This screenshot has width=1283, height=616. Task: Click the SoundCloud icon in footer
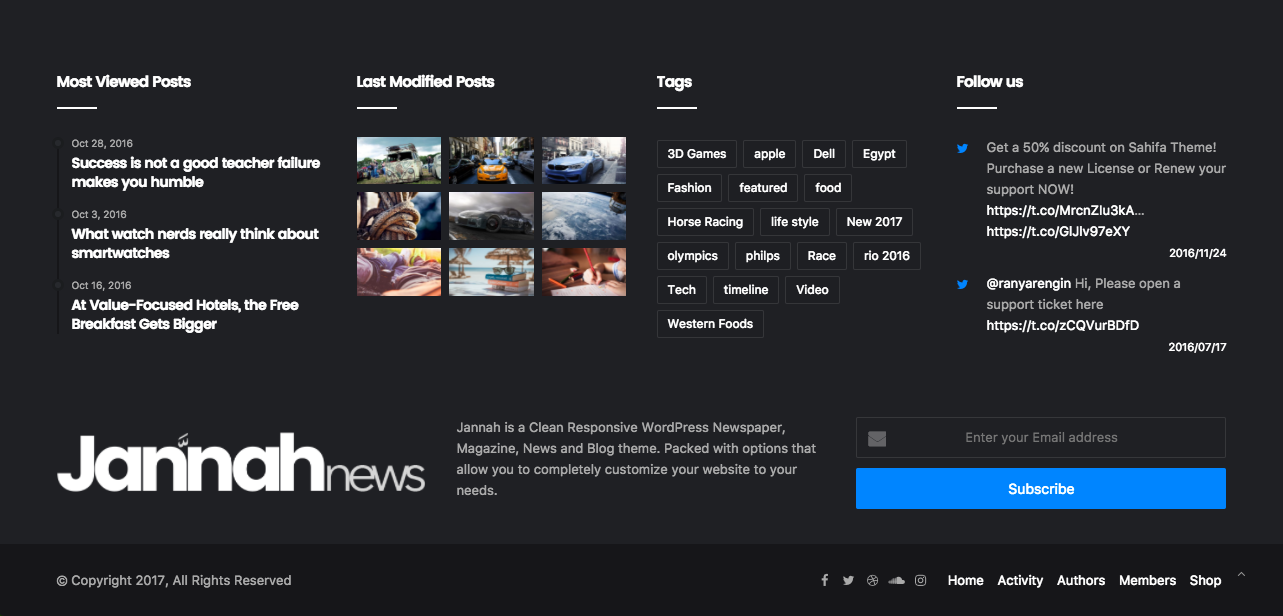pyautogui.click(x=896, y=580)
